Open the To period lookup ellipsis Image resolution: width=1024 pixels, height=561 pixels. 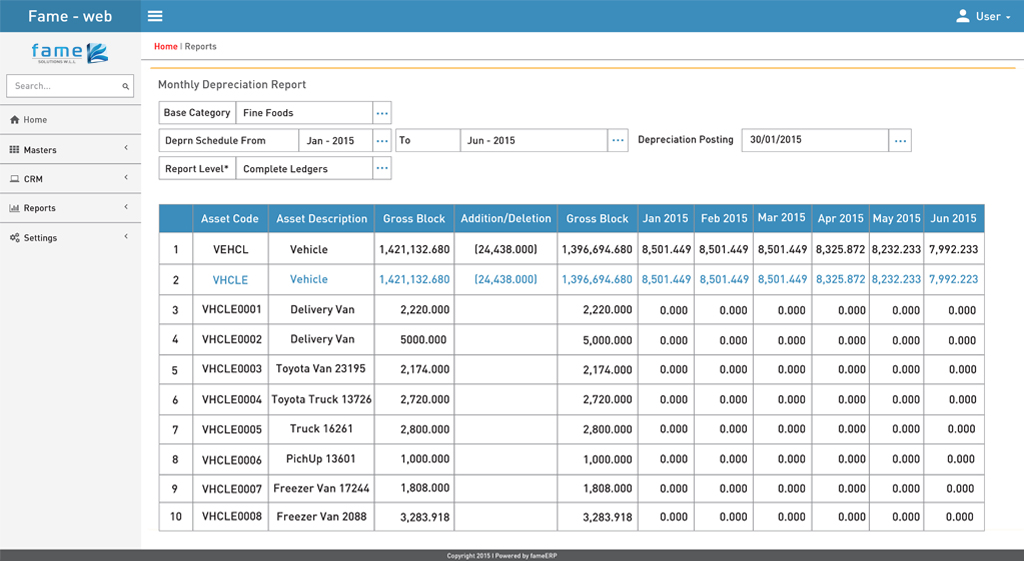tap(618, 140)
